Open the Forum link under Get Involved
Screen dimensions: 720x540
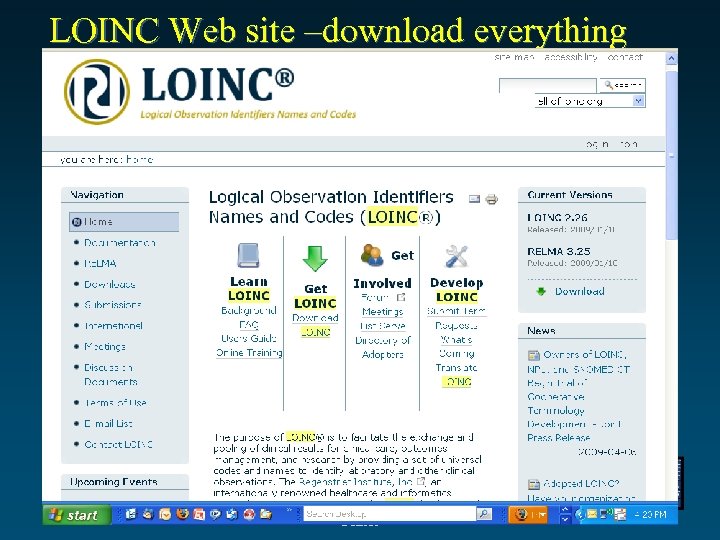pyautogui.click(x=375, y=298)
